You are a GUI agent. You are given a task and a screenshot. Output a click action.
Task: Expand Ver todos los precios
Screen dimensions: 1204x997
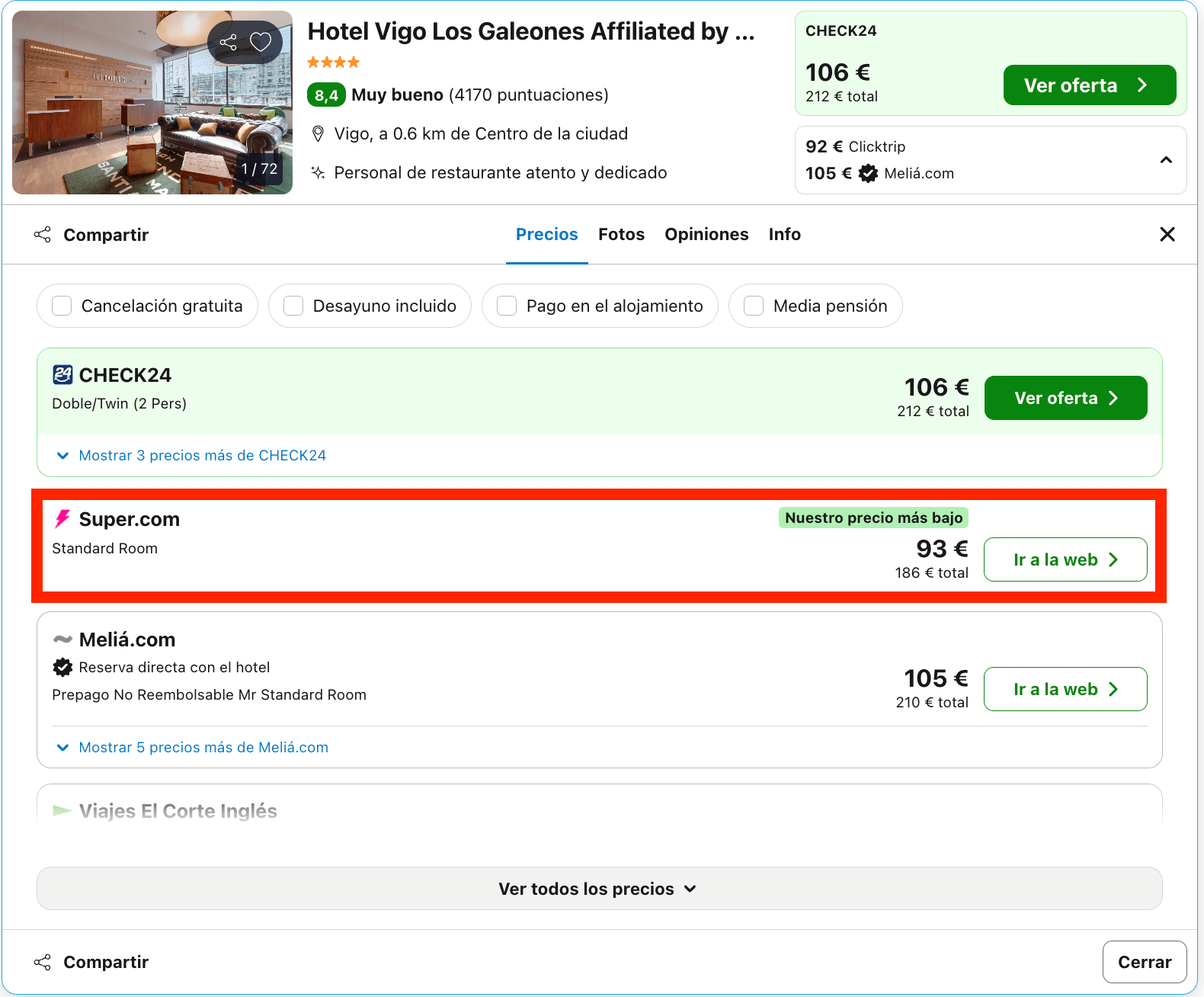coord(600,889)
